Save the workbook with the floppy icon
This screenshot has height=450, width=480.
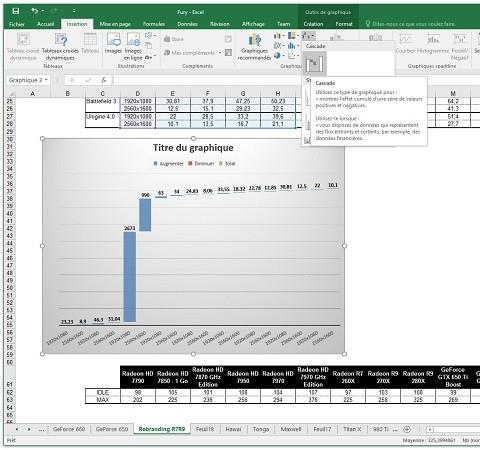(16, 11)
